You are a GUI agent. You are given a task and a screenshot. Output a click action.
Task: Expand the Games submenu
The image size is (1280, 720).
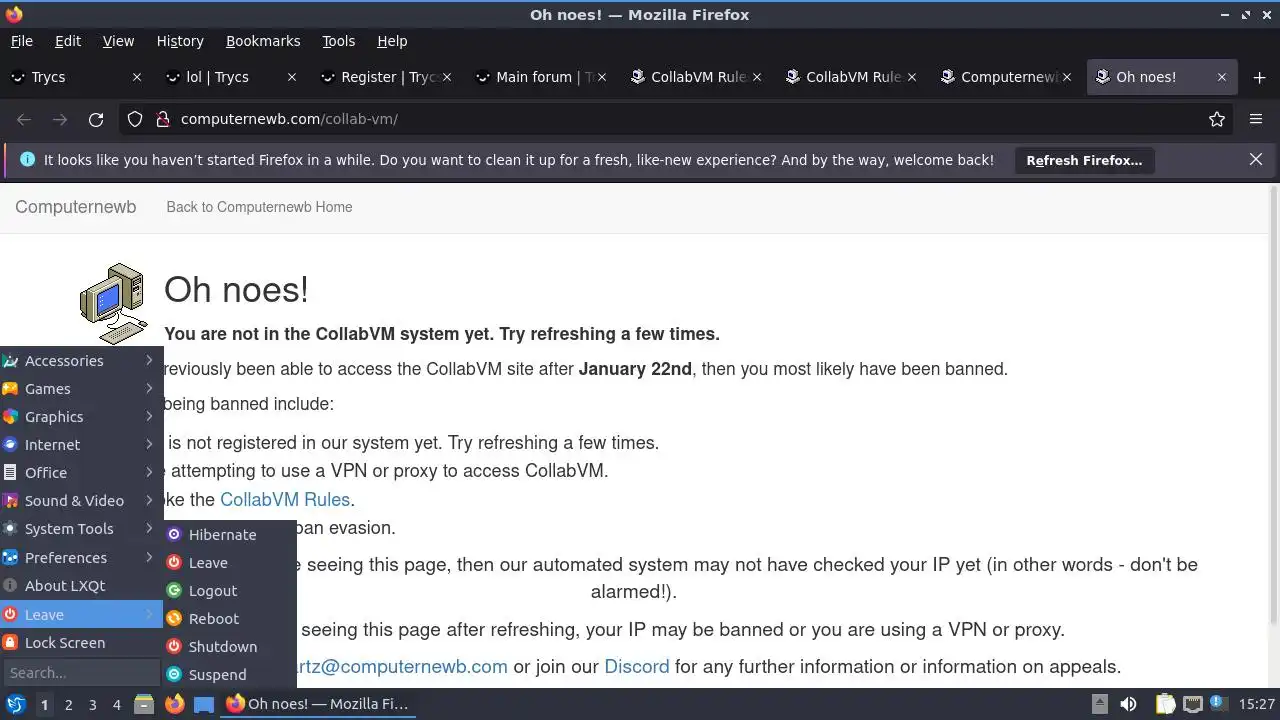pos(81,389)
